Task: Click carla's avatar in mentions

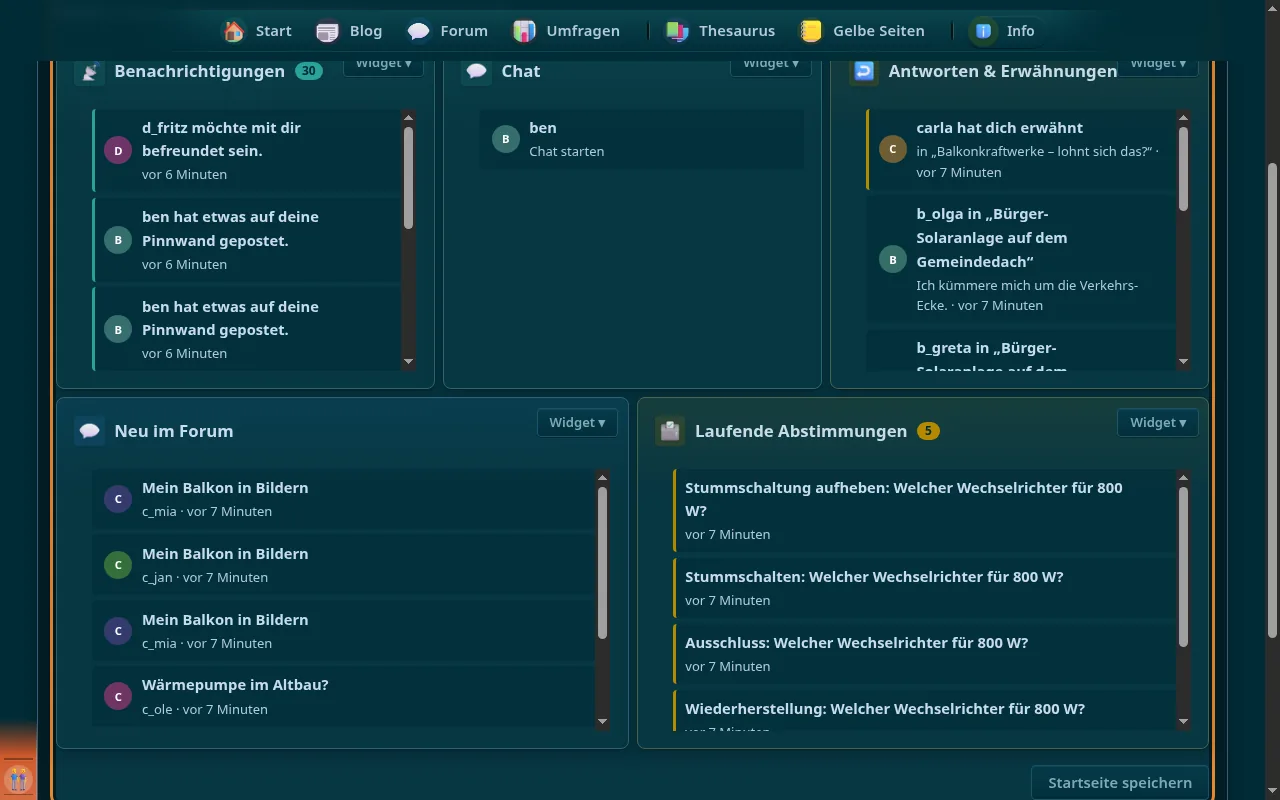Action: point(892,149)
